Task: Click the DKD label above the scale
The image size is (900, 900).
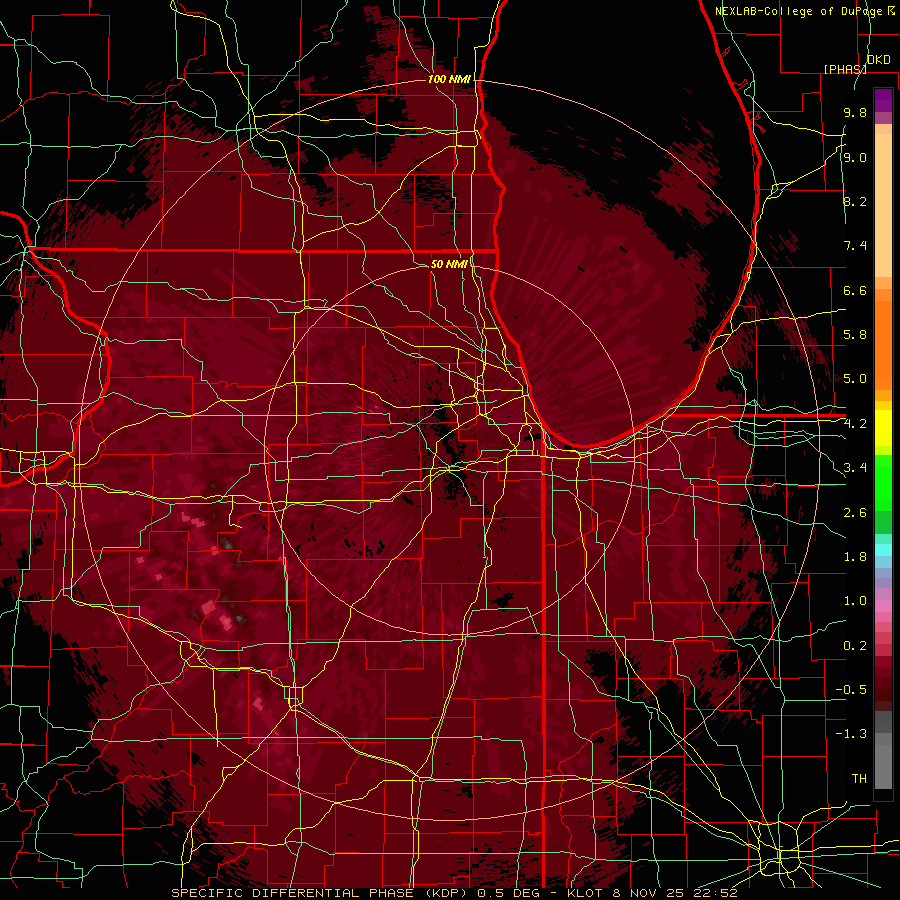Action: pyautogui.click(x=879, y=60)
